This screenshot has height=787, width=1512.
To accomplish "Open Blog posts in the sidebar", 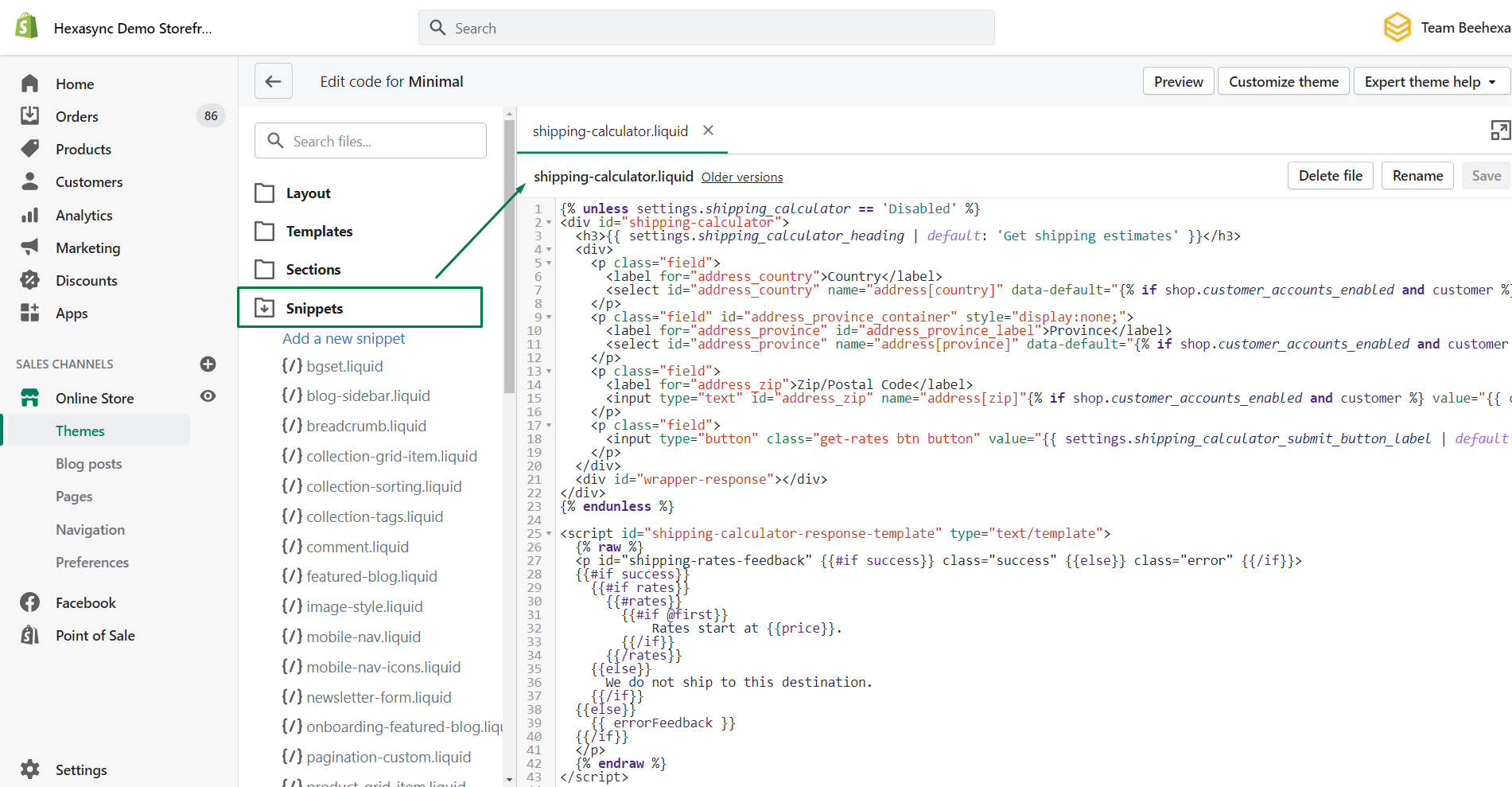I will tap(88, 463).
